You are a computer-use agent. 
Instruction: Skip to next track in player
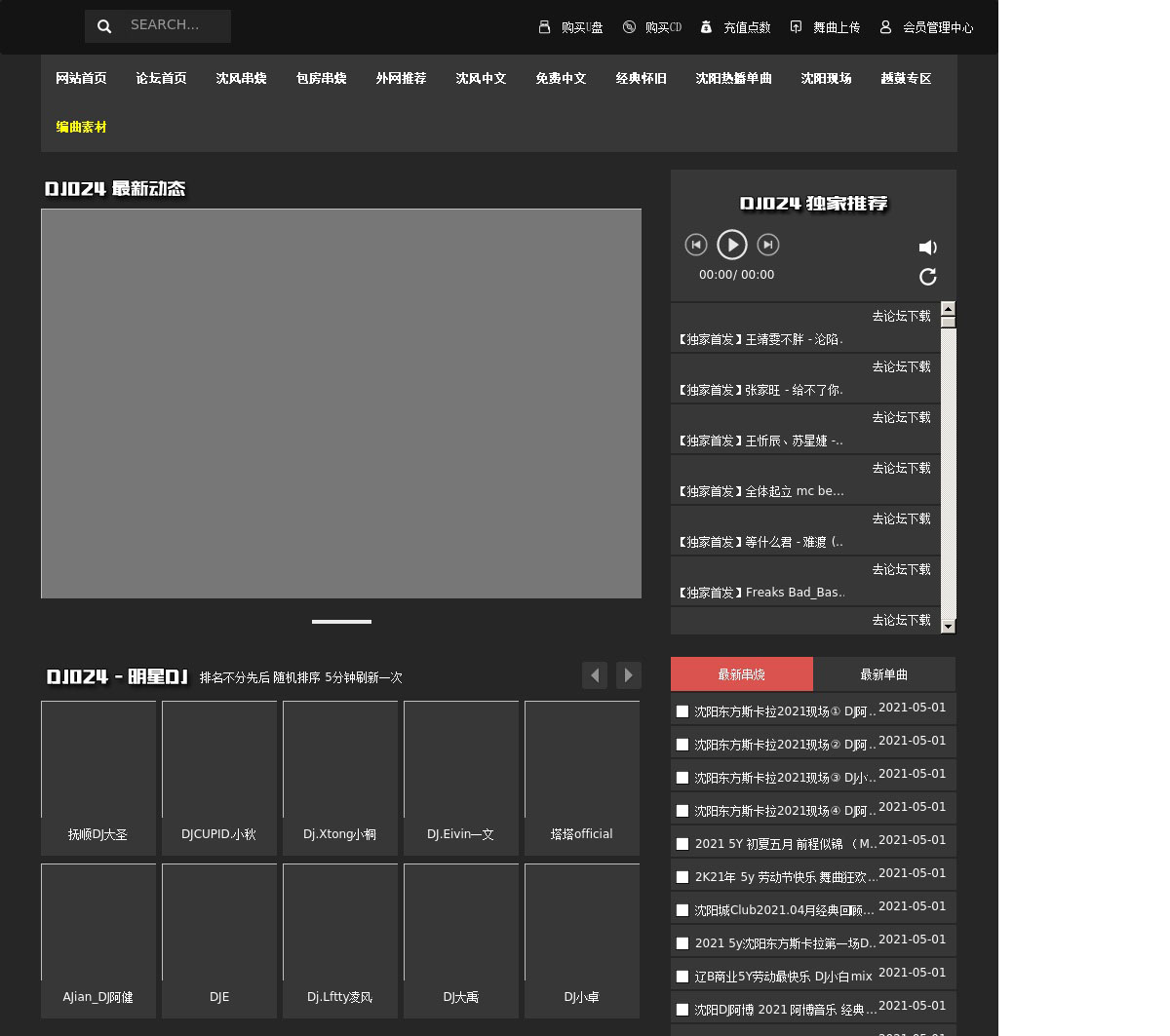768,245
